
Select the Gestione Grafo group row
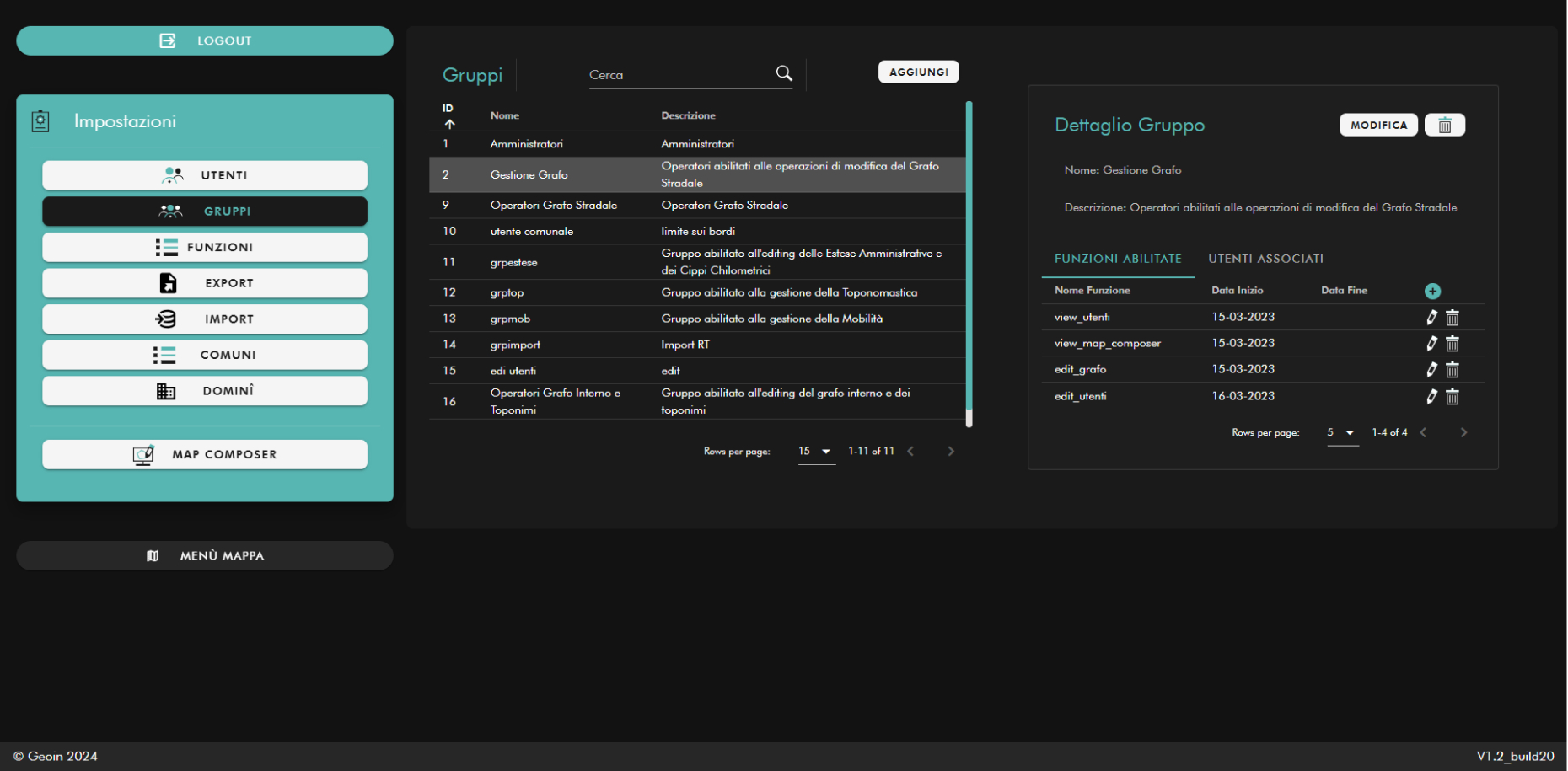[697, 174]
